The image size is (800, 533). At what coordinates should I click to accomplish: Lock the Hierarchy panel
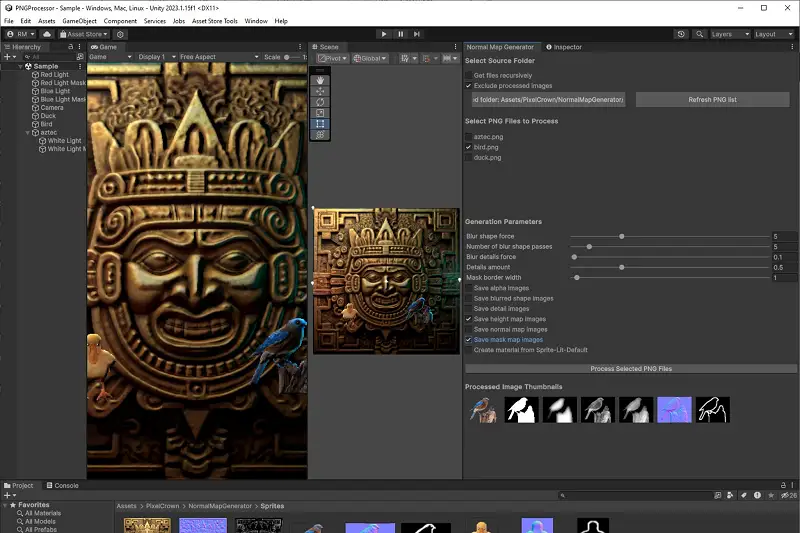70,46
